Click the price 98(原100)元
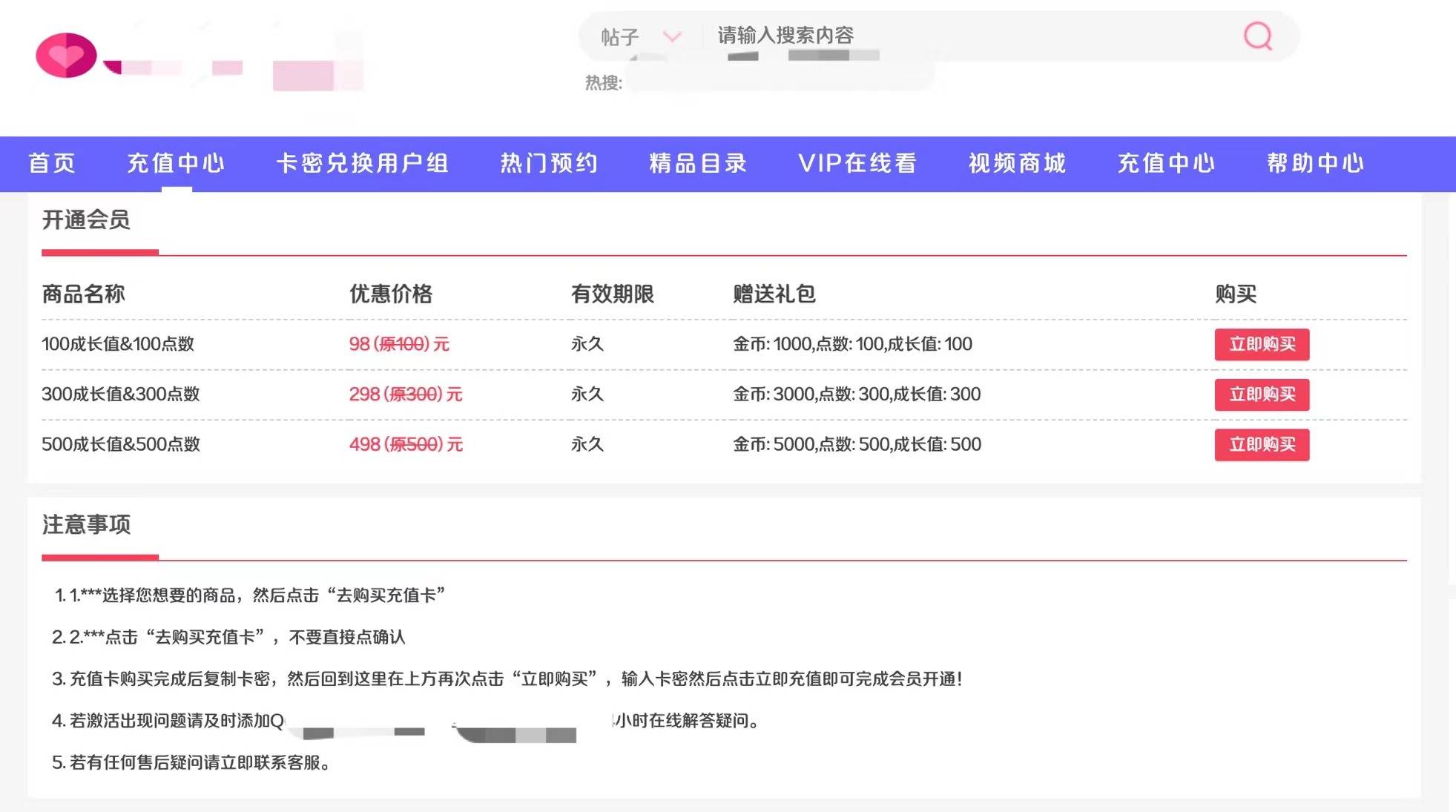 point(399,344)
